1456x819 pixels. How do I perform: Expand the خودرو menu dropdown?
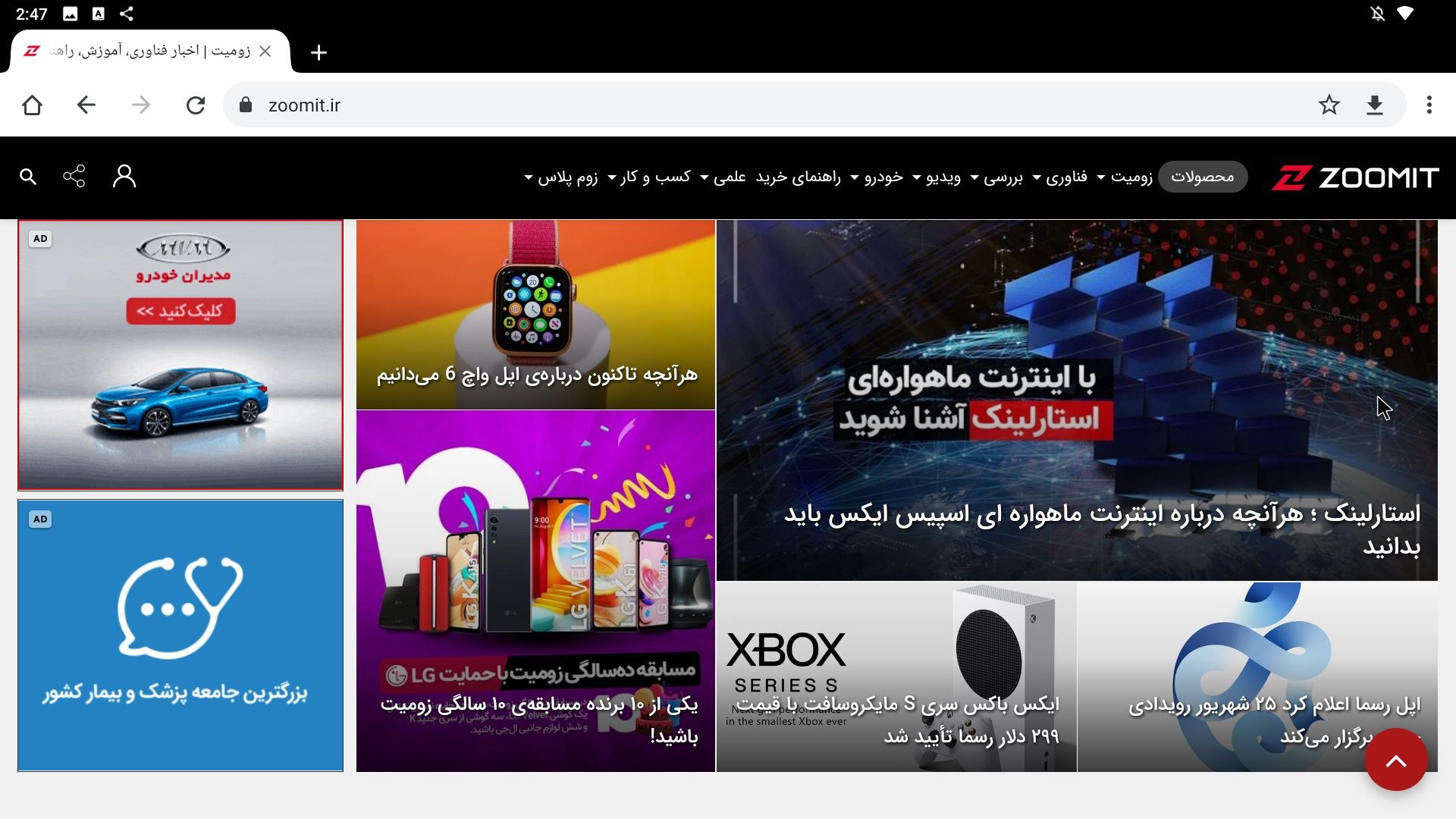tap(876, 177)
